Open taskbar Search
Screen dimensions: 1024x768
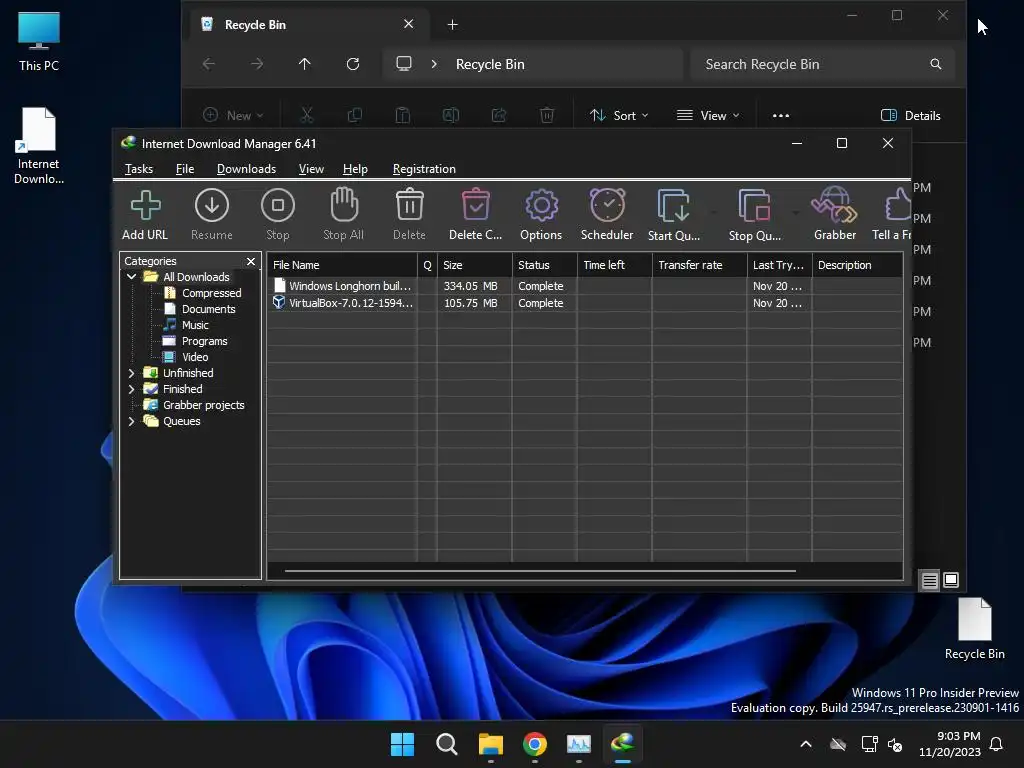(x=447, y=744)
